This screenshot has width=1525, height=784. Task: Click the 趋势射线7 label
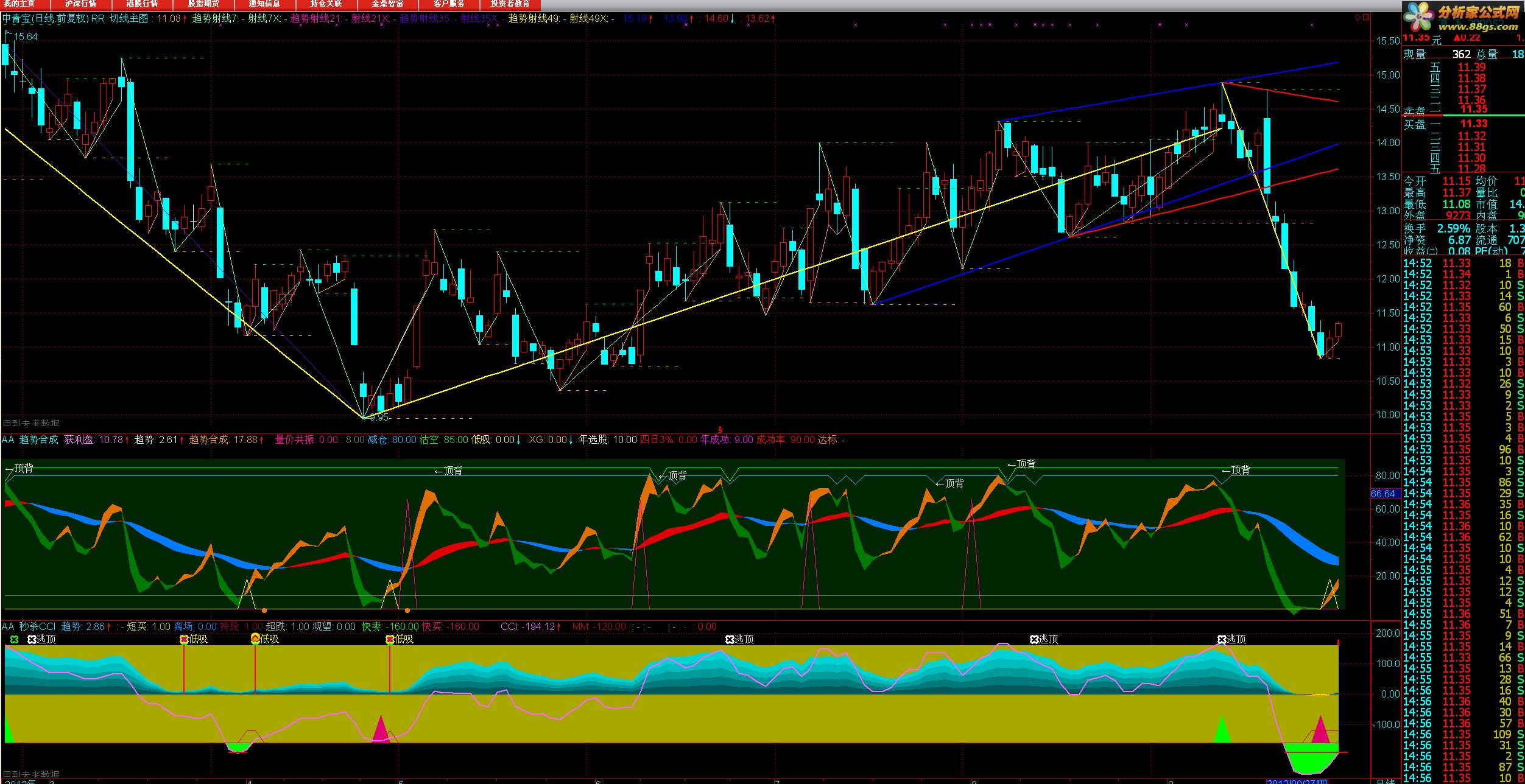point(214,19)
